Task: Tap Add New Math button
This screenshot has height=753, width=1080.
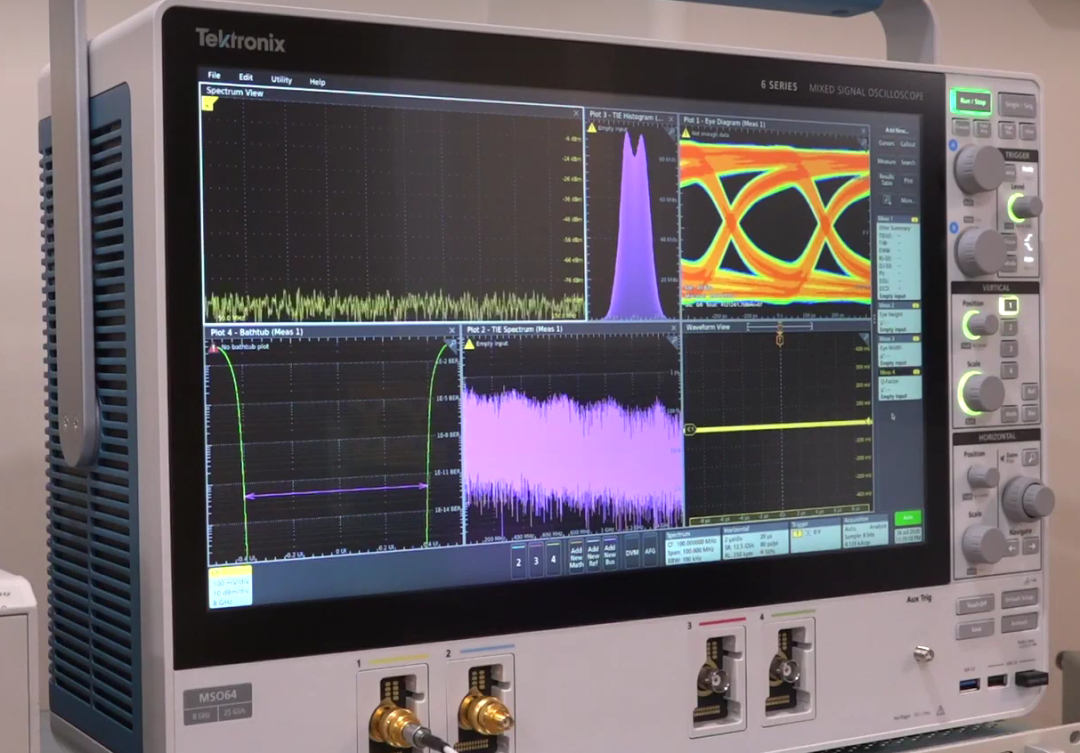Action: pyautogui.click(x=576, y=557)
